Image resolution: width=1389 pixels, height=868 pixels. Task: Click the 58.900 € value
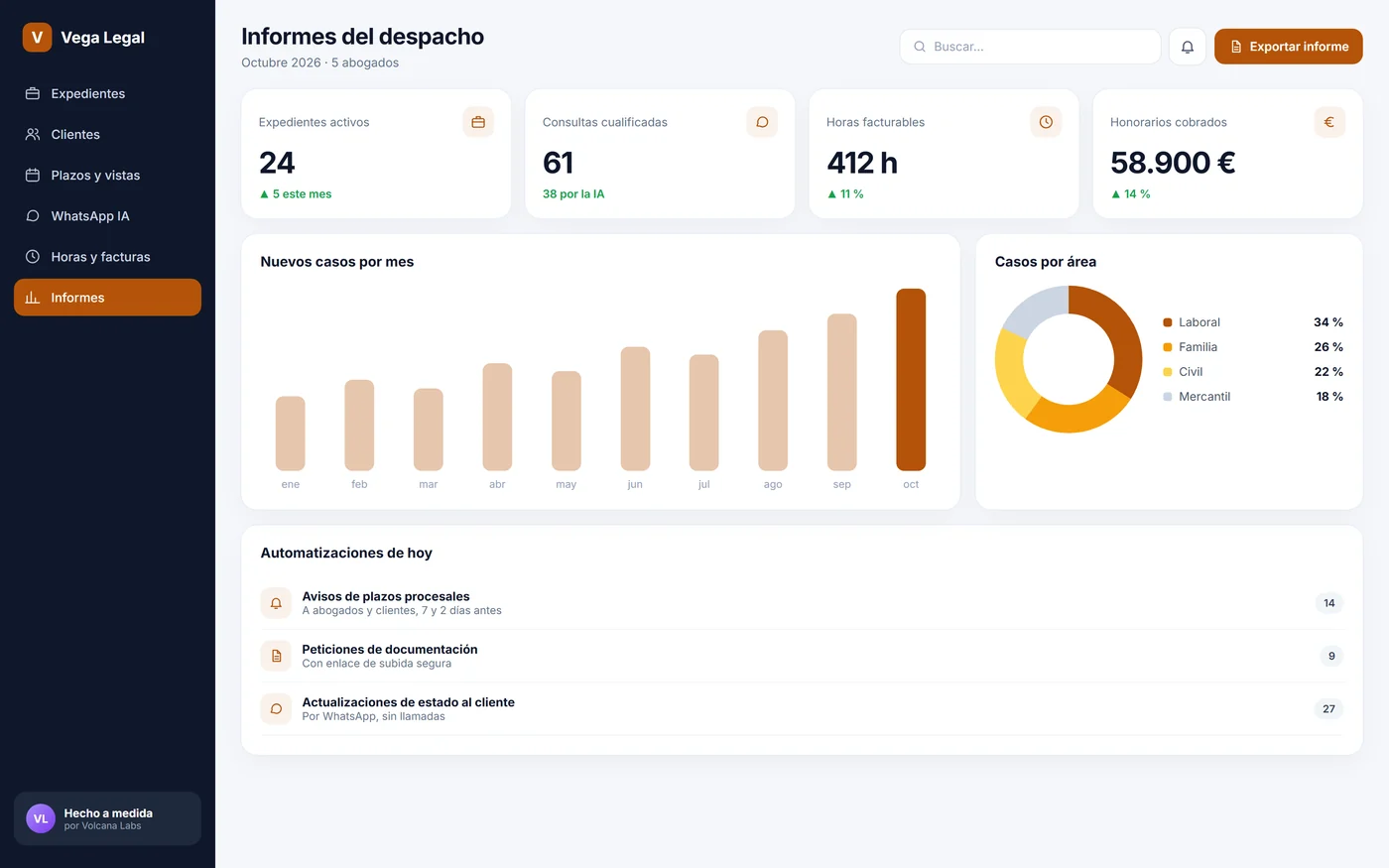pyautogui.click(x=1173, y=162)
